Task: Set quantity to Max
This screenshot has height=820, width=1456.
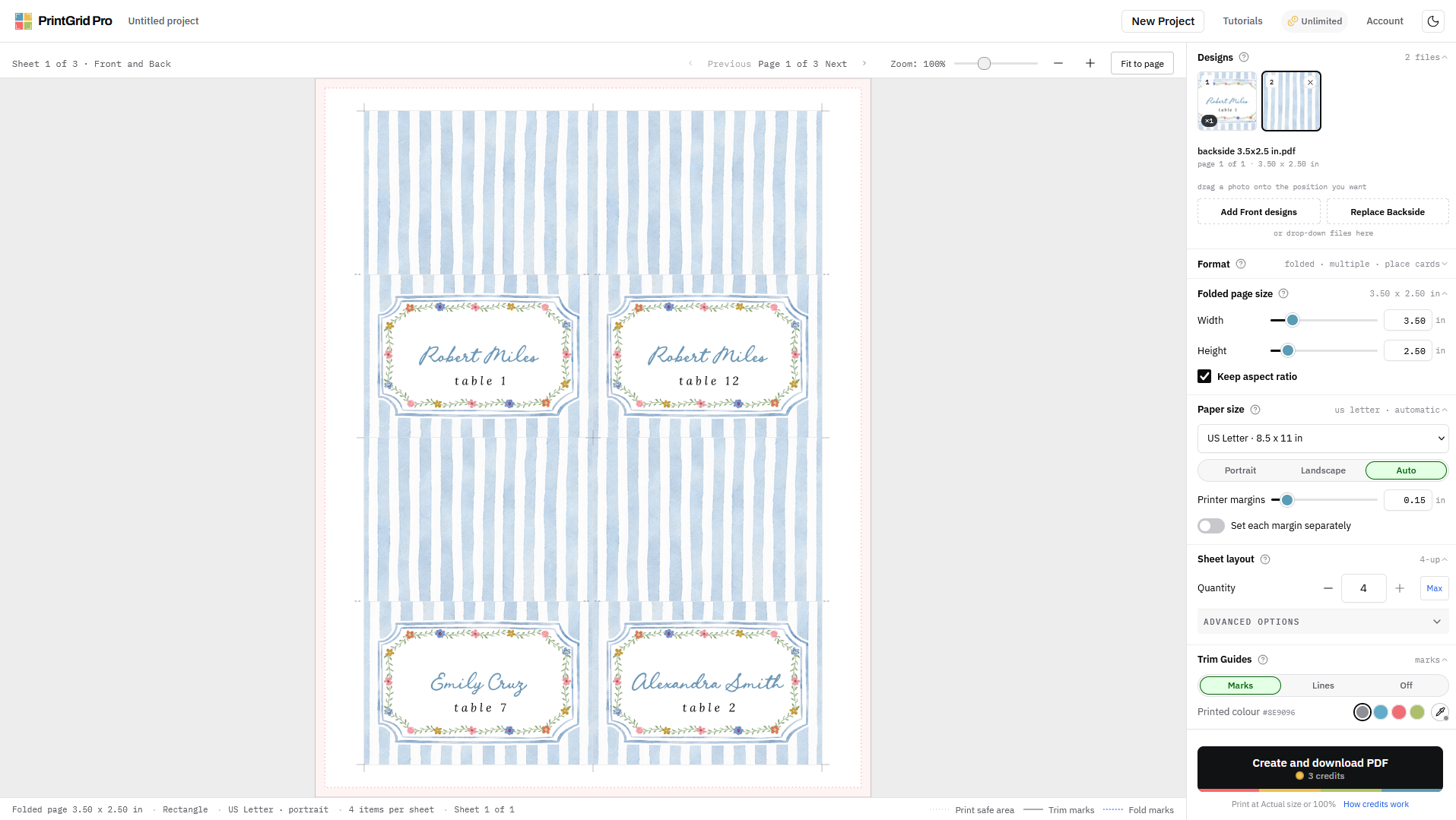Action: pyautogui.click(x=1434, y=588)
